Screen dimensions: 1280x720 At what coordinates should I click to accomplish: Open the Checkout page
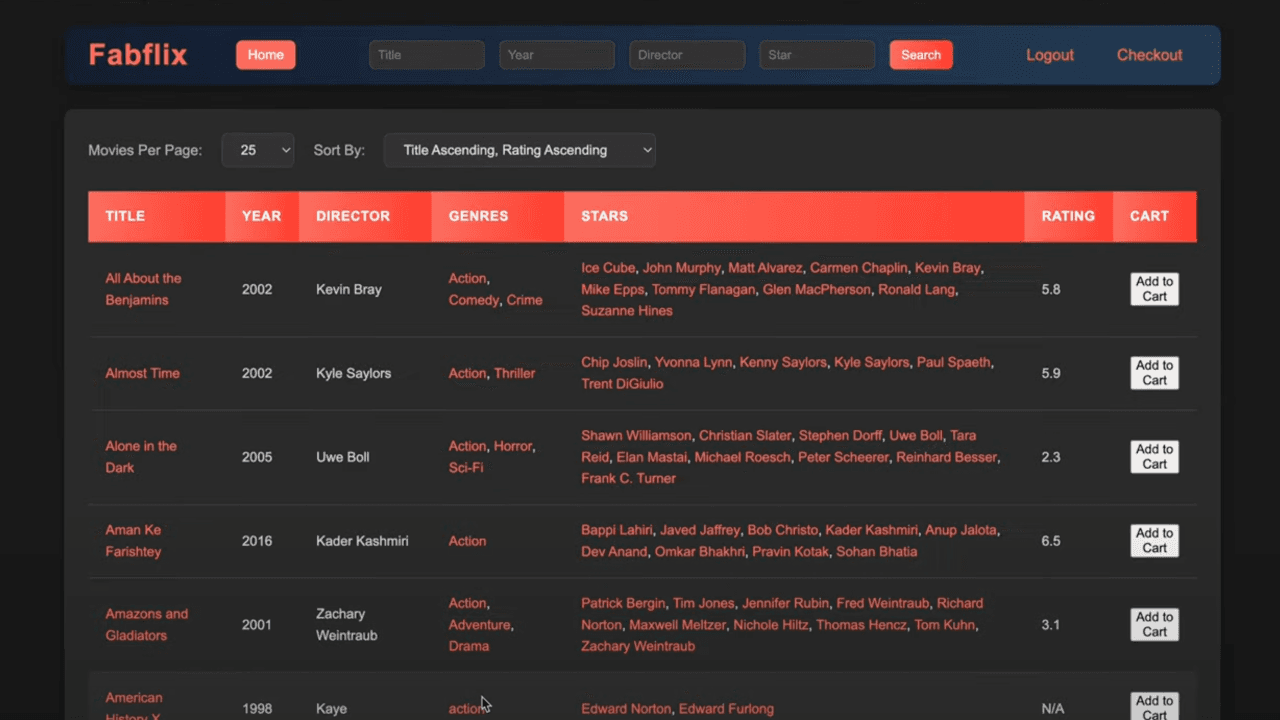click(1148, 55)
